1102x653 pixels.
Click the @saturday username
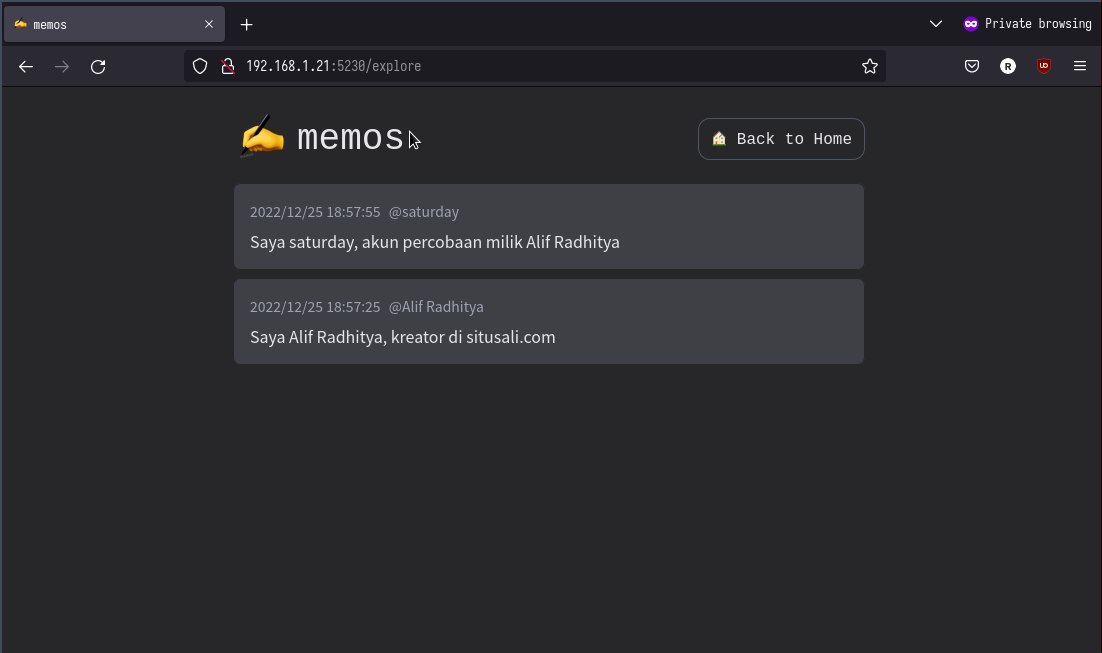tap(424, 212)
